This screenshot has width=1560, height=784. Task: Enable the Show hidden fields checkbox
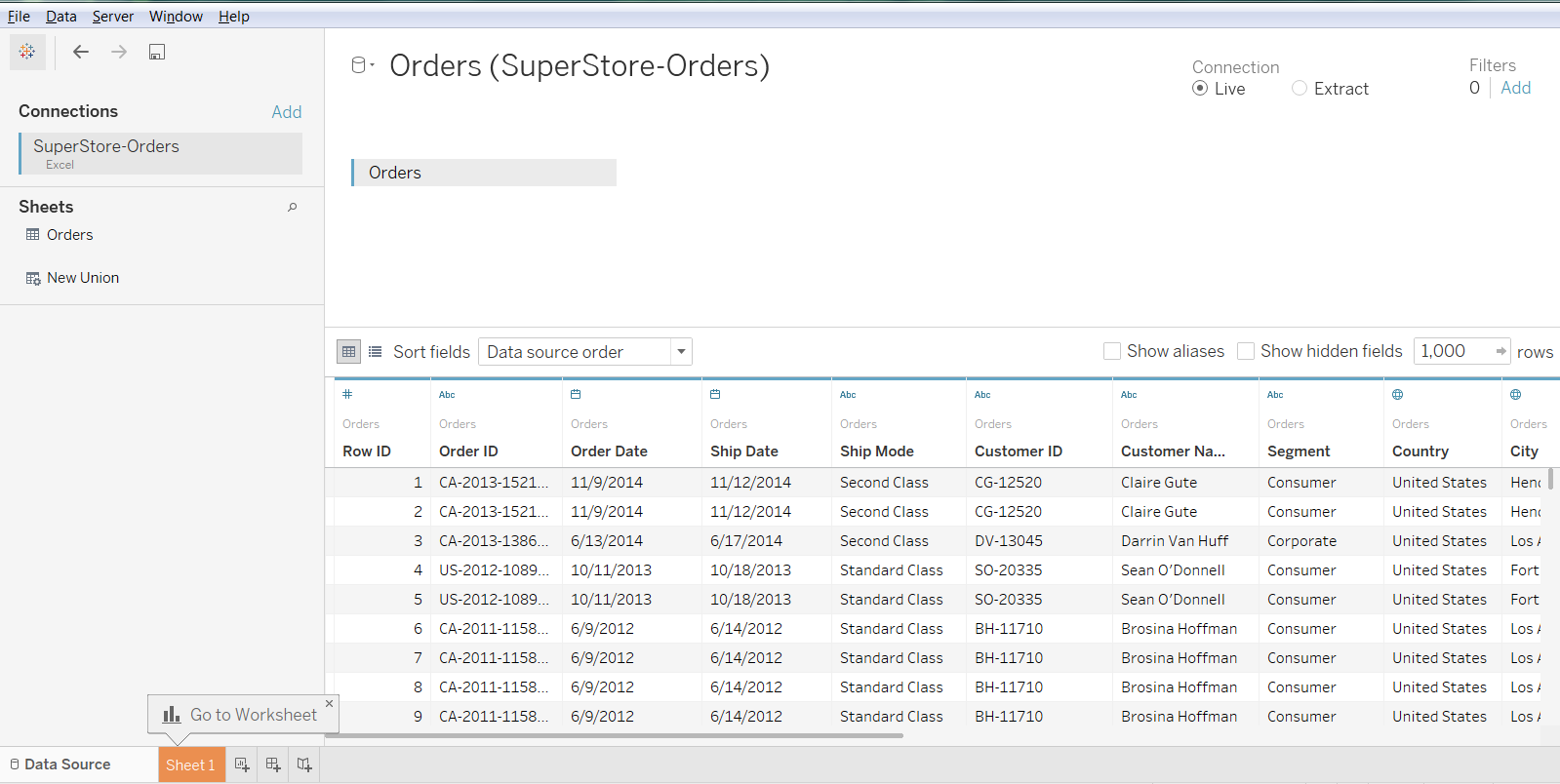pyautogui.click(x=1246, y=351)
